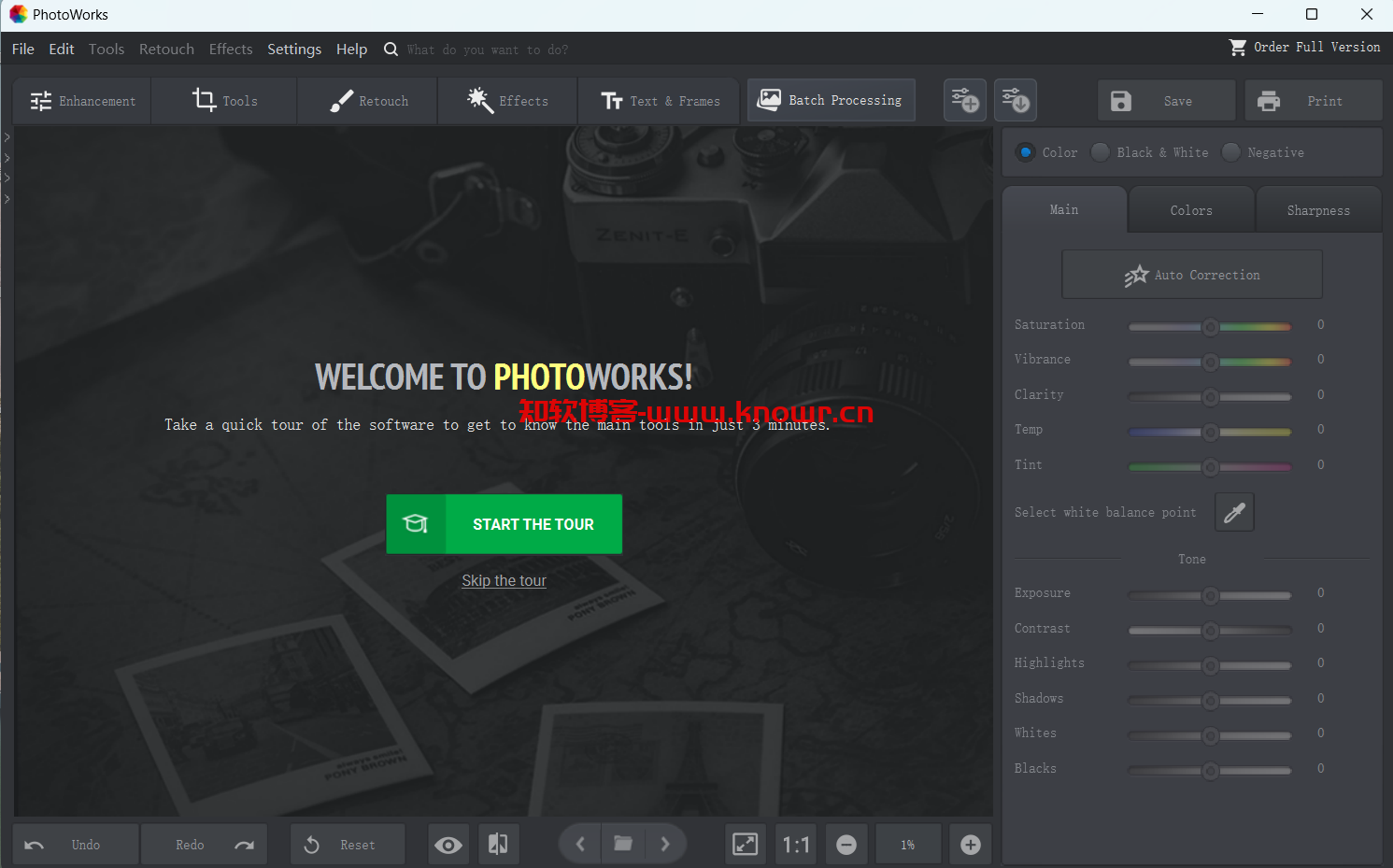Viewport: 1393px width, 868px height.
Task: Save the image with floppy disk button
Action: click(1167, 101)
